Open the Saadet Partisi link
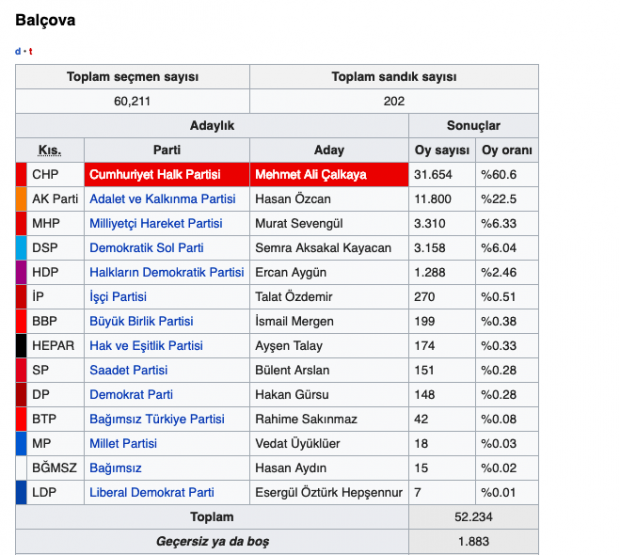 click(x=128, y=370)
